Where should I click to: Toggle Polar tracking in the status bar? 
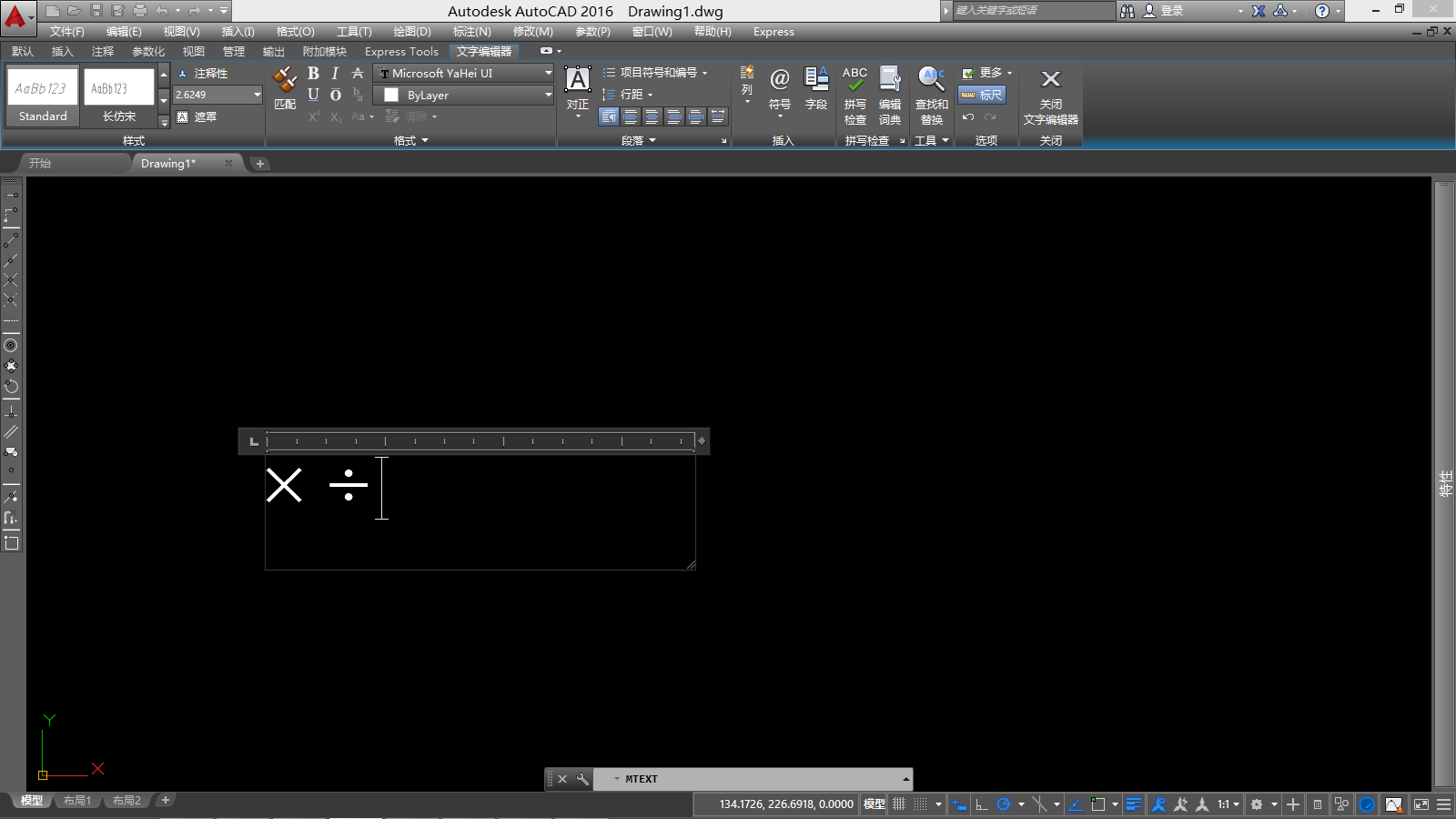pyautogui.click(x=1004, y=804)
